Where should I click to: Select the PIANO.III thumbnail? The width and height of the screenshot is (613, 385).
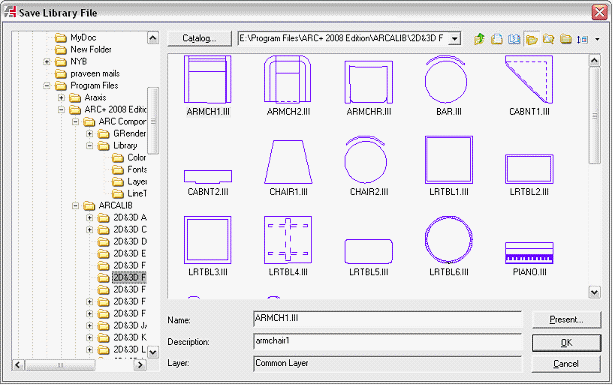pos(529,253)
